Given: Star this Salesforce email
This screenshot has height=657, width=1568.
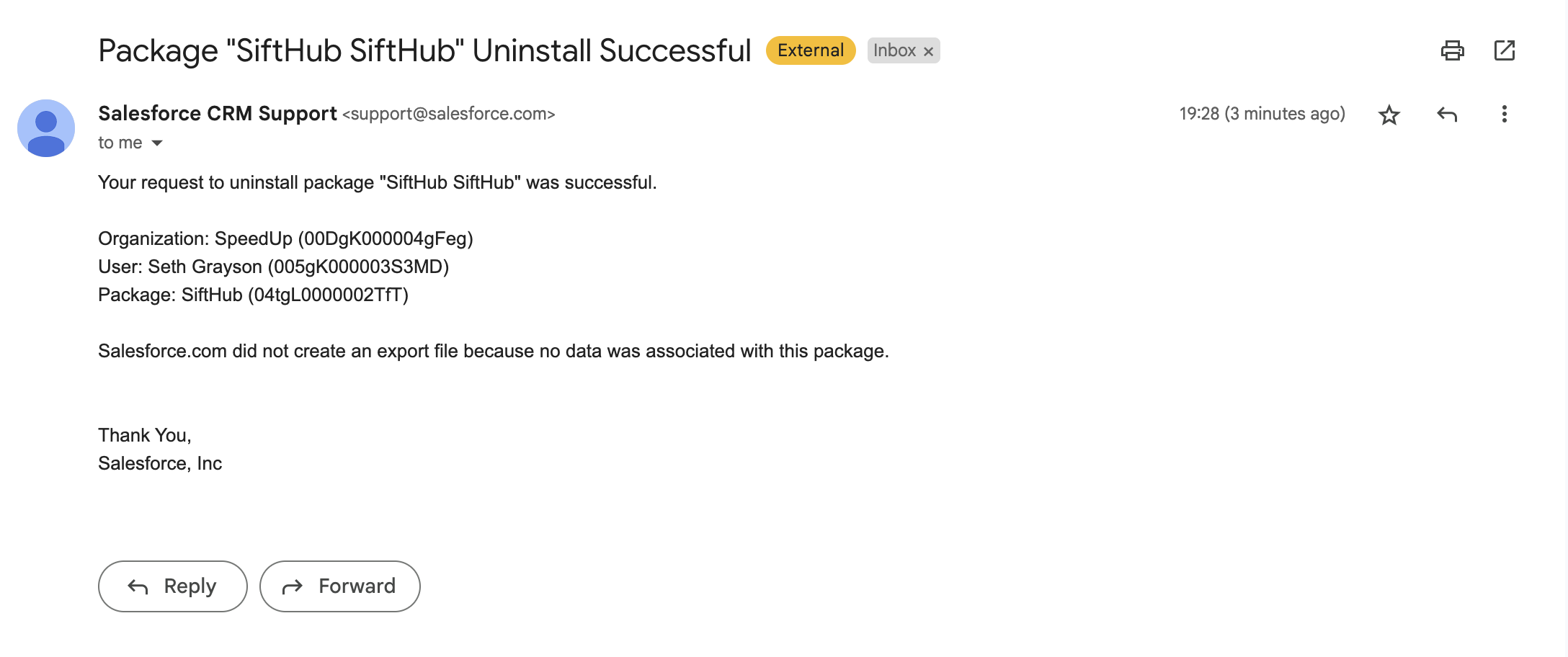Looking at the screenshot, I should tap(1389, 115).
